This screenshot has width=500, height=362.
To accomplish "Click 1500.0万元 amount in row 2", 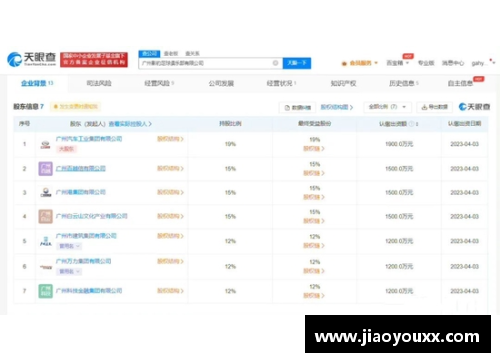I will (x=399, y=169).
